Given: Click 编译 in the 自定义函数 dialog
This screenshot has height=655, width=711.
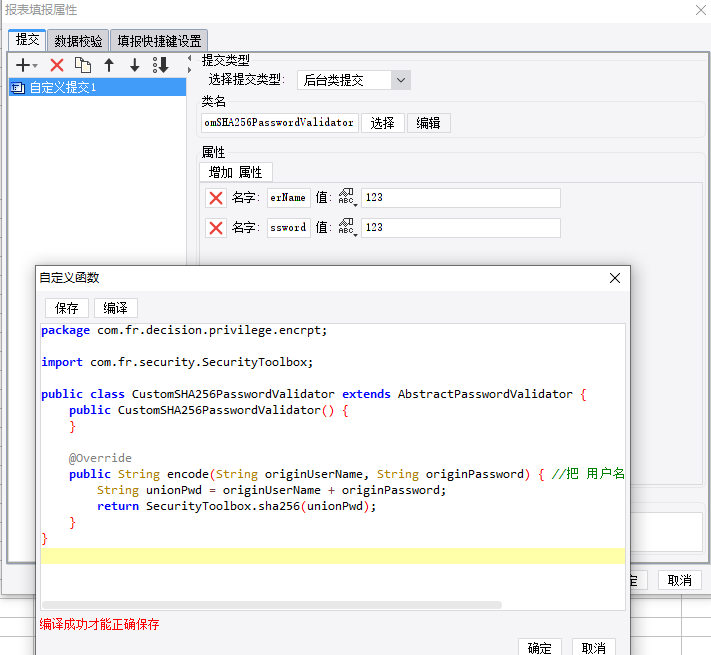Looking at the screenshot, I should pyautogui.click(x=116, y=308).
